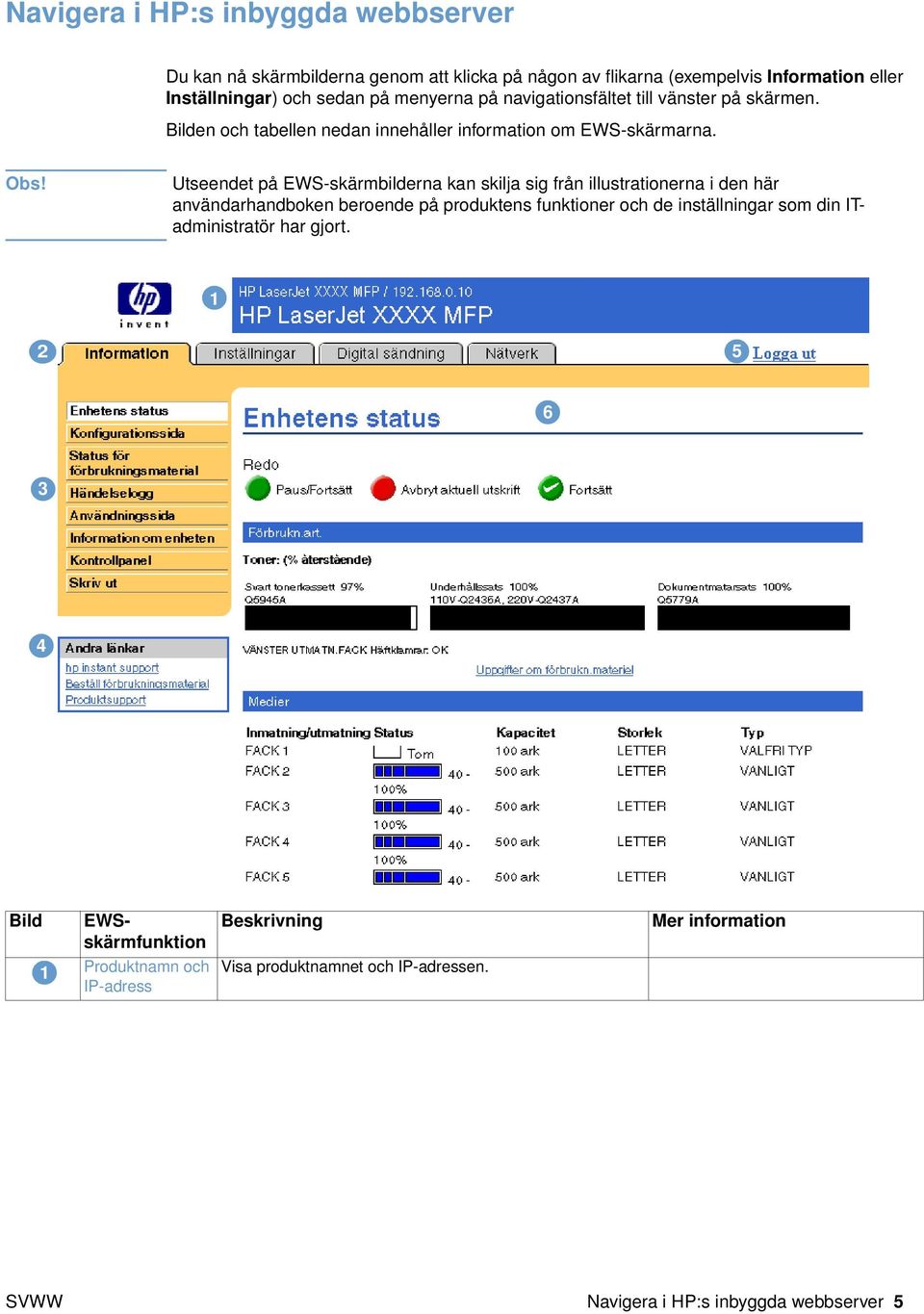This screenshot has width=924, height=1314.
Task: Click the green Paus/Fortsätt button icon
Action: click(258, 489)
